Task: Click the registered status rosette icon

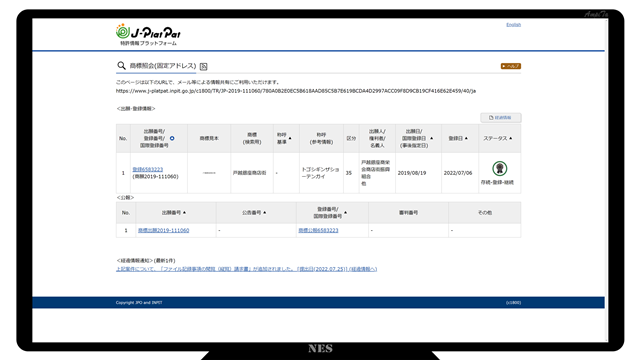Action: 500,168
